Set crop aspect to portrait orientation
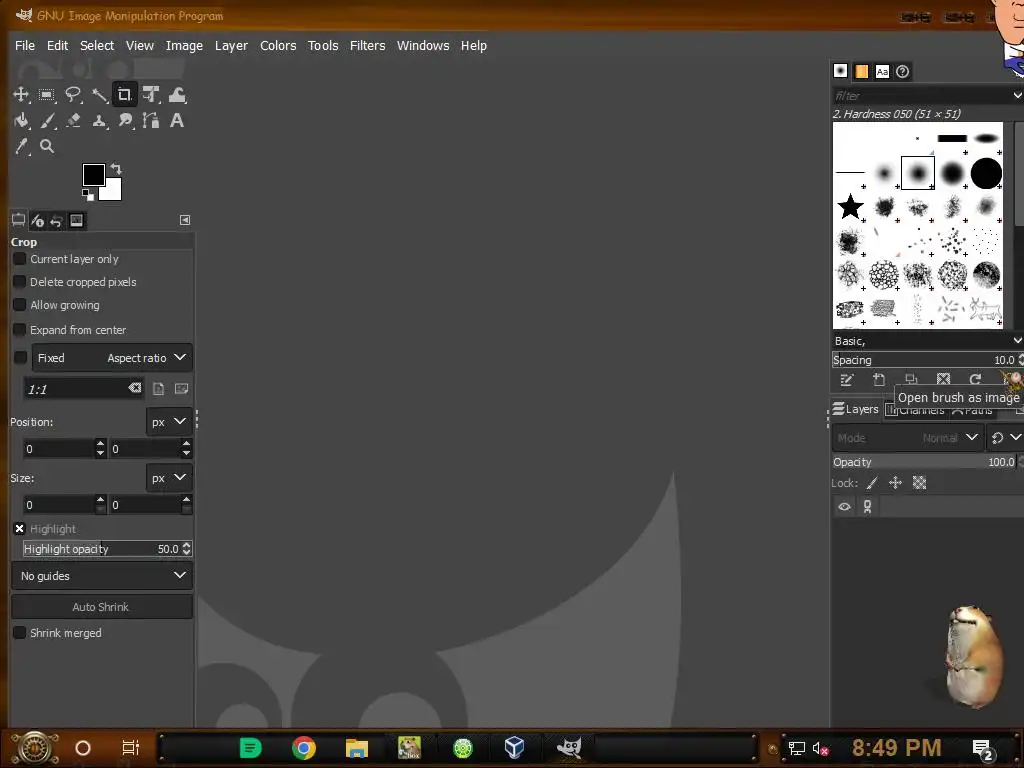Viewport: 1024px width, 768px height. (158, 389)
